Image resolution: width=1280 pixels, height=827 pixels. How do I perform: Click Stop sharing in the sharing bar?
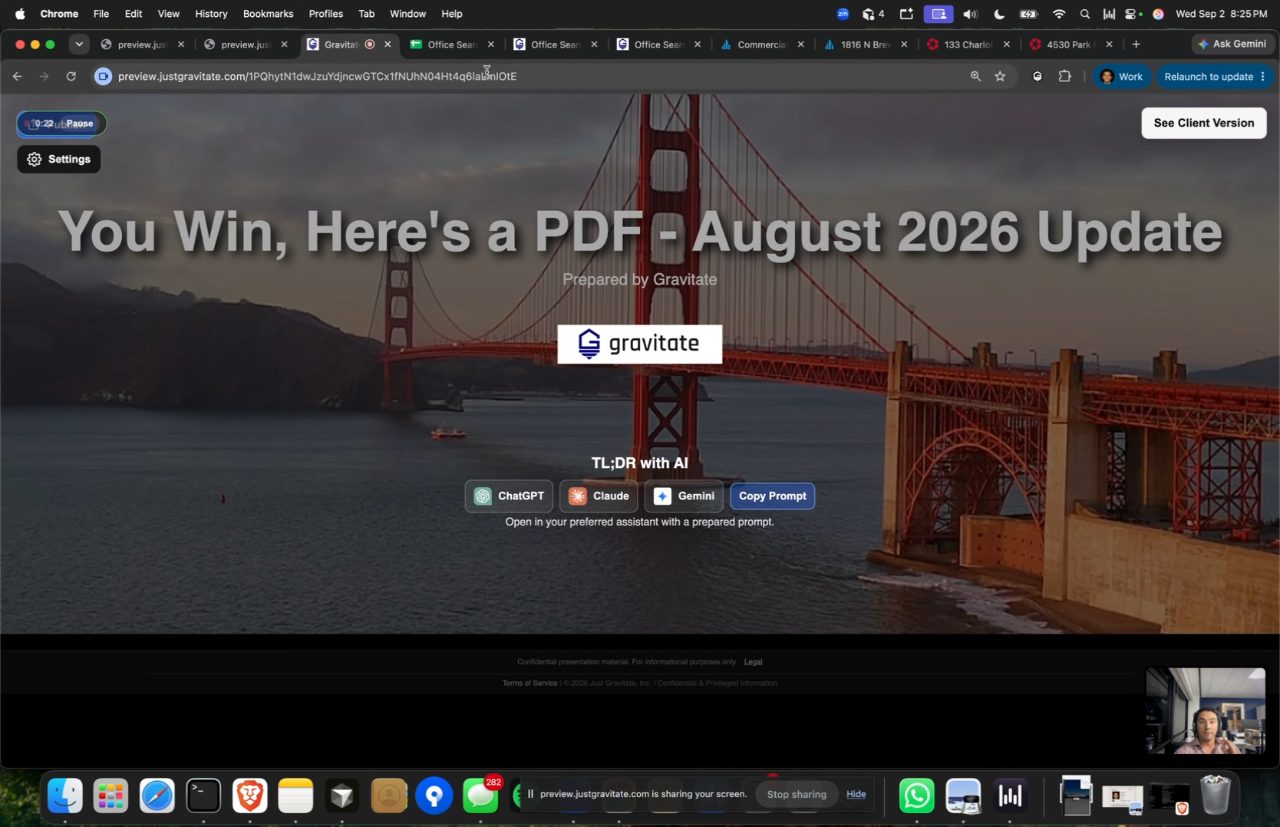pyautogui.click(x=797, y=794)
